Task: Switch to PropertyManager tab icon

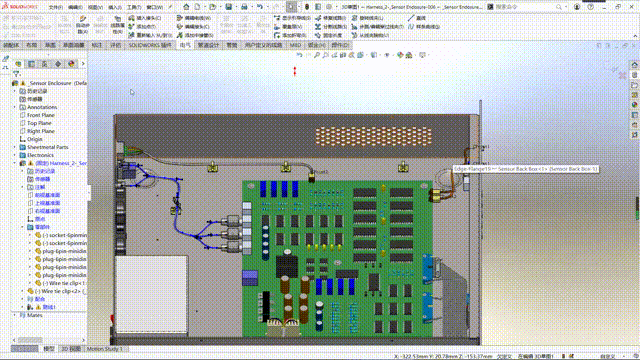Action: (31, 64)
